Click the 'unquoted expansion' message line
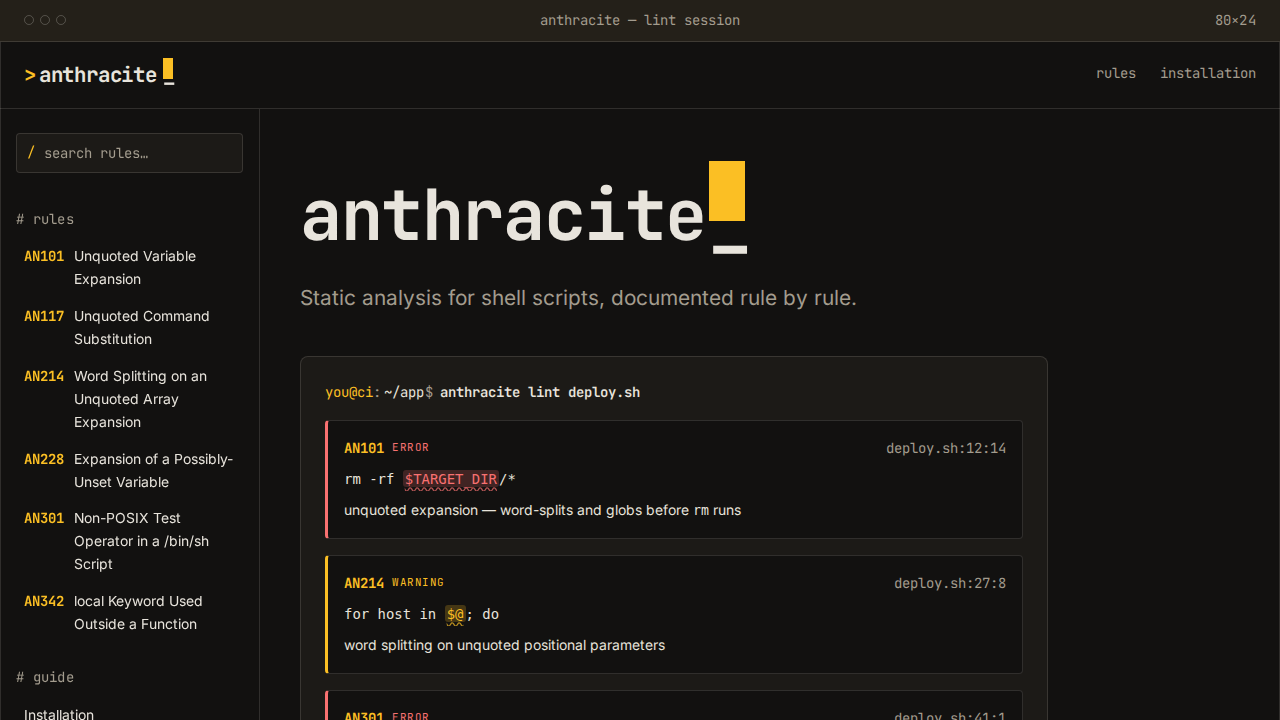 (x=542, y=510)
